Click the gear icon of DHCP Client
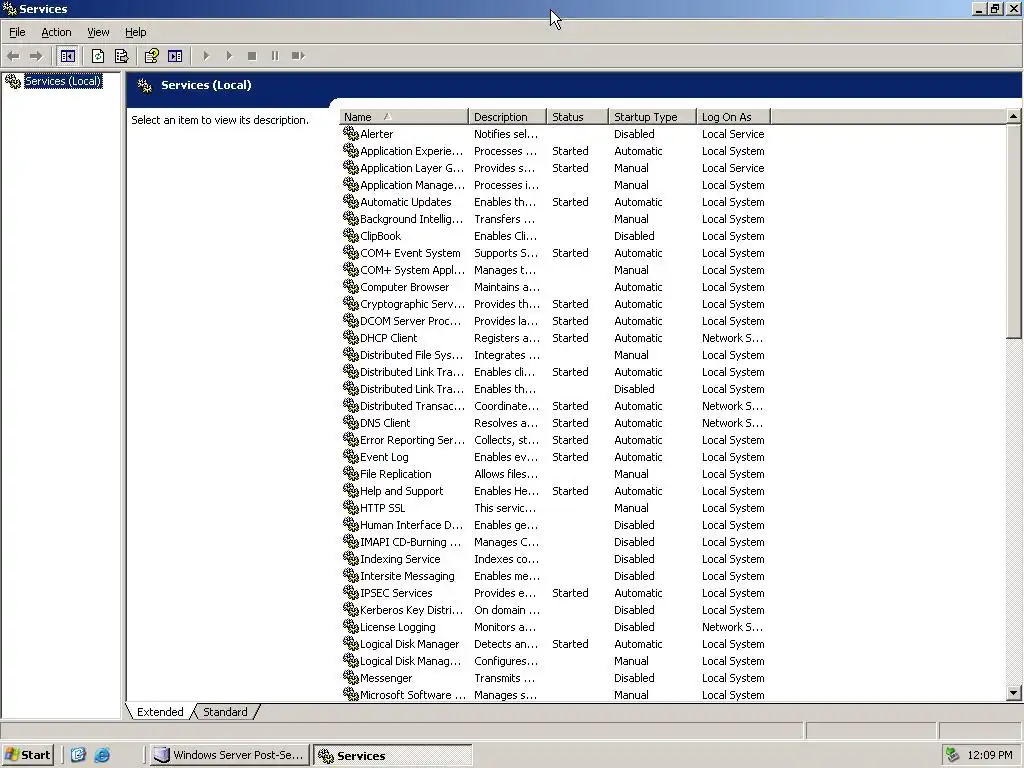This screenshot has width=1024, height=768. tap(351, 337)
